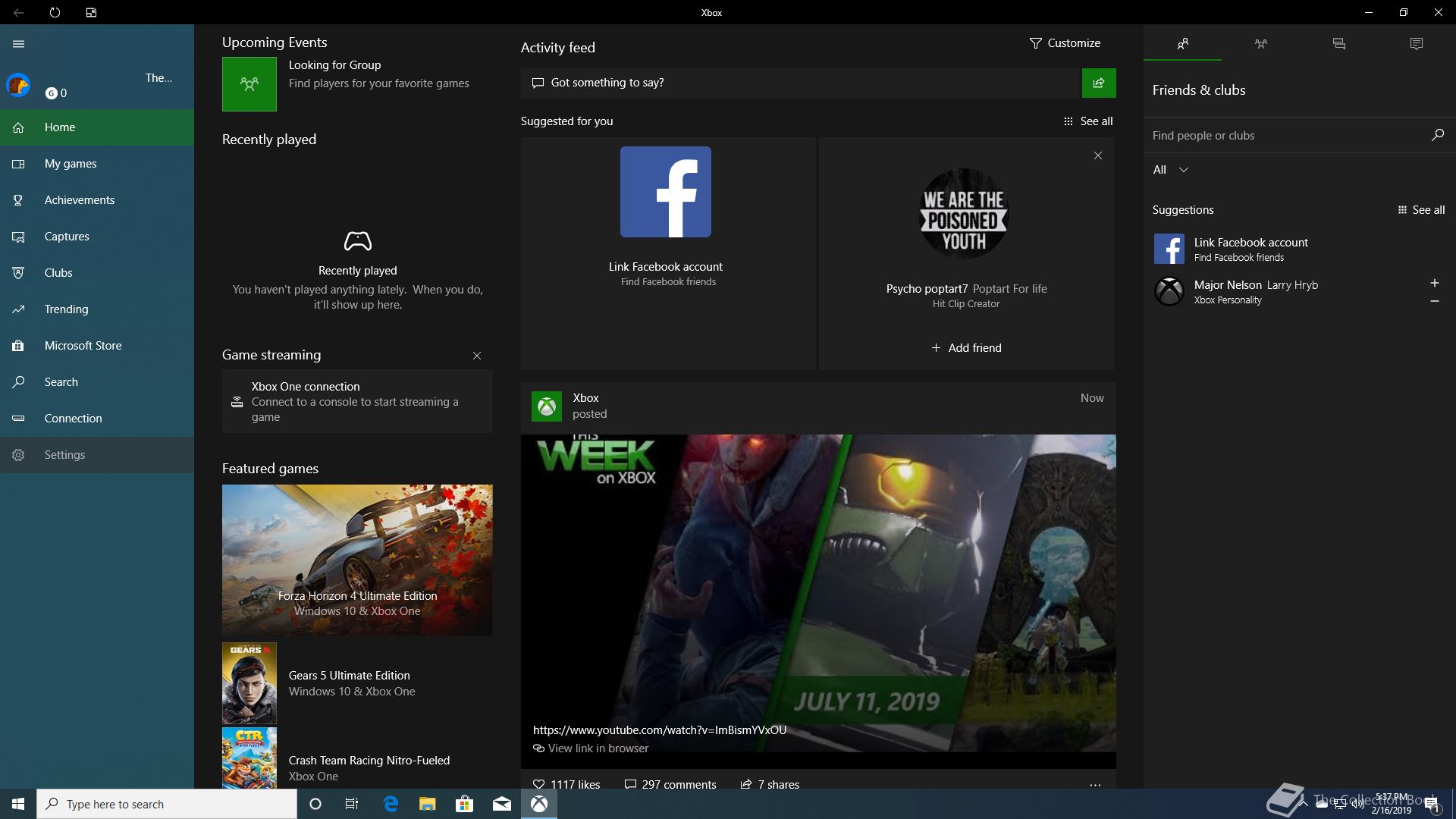Open Clubs page
Viewport: 1456px width, 819px height.
[x=97, y=273]
